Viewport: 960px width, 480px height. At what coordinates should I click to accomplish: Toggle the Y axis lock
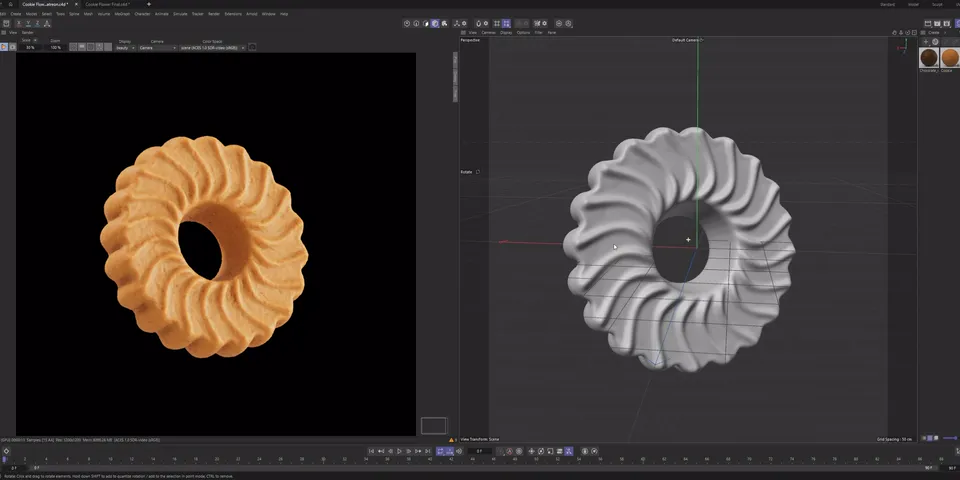coord(28,23)
